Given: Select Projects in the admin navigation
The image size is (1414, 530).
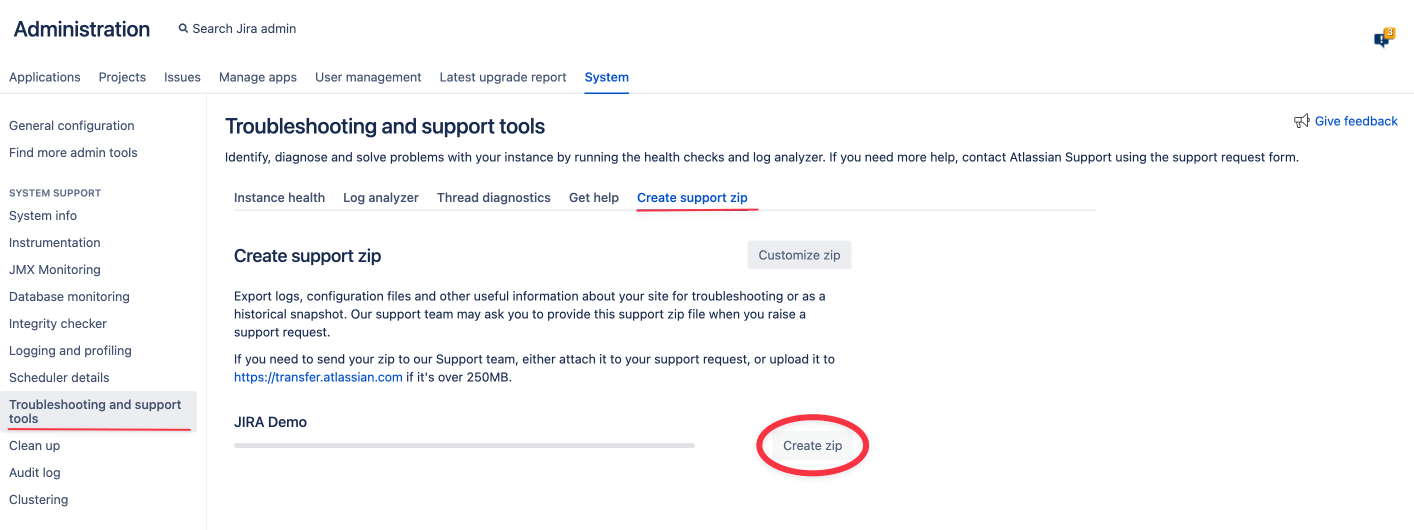Looking at the screenshot, I should (122, 77).
